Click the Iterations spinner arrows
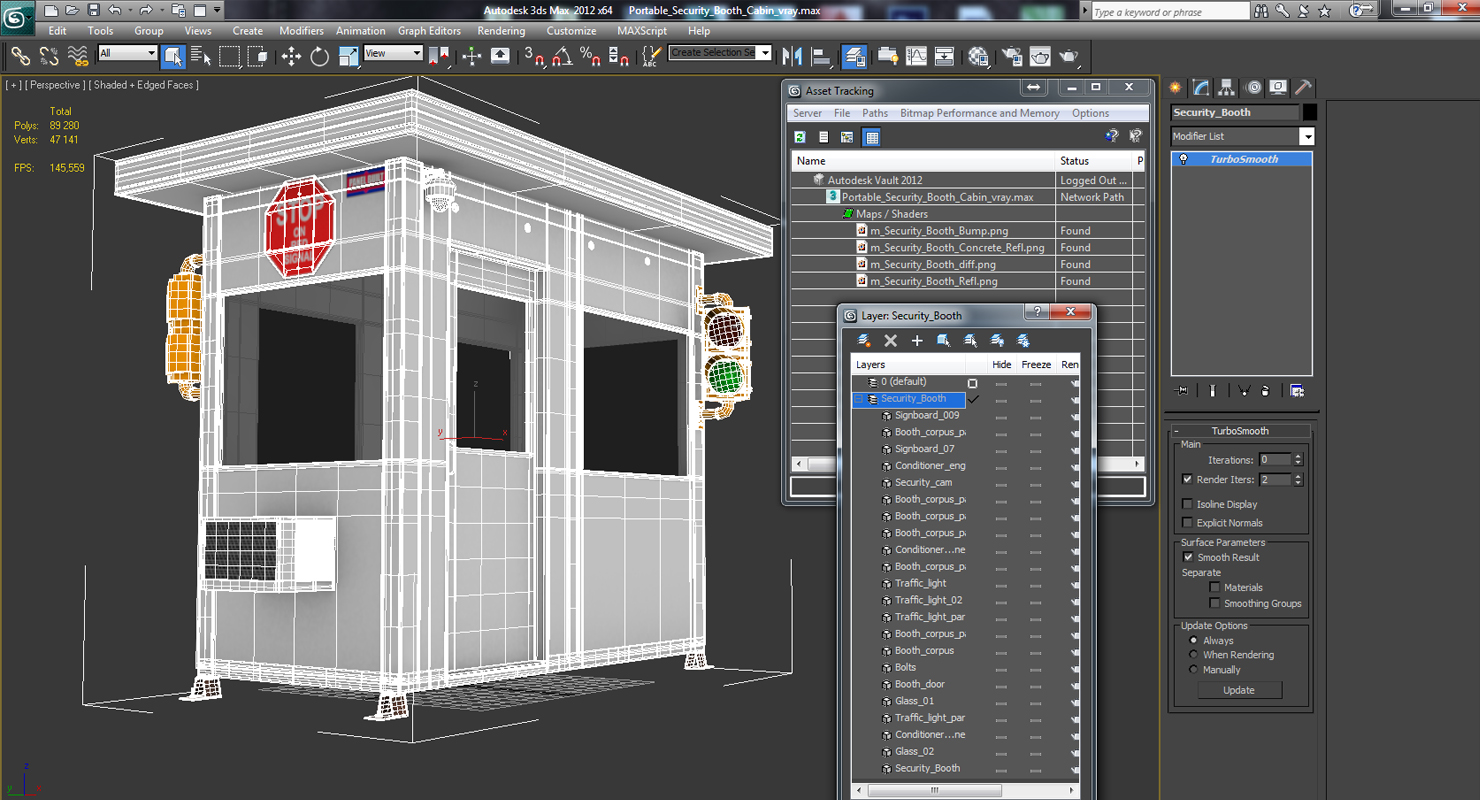Viewport: 1480px width, 800px height. pyautogui.click(x=1298, y=460)
